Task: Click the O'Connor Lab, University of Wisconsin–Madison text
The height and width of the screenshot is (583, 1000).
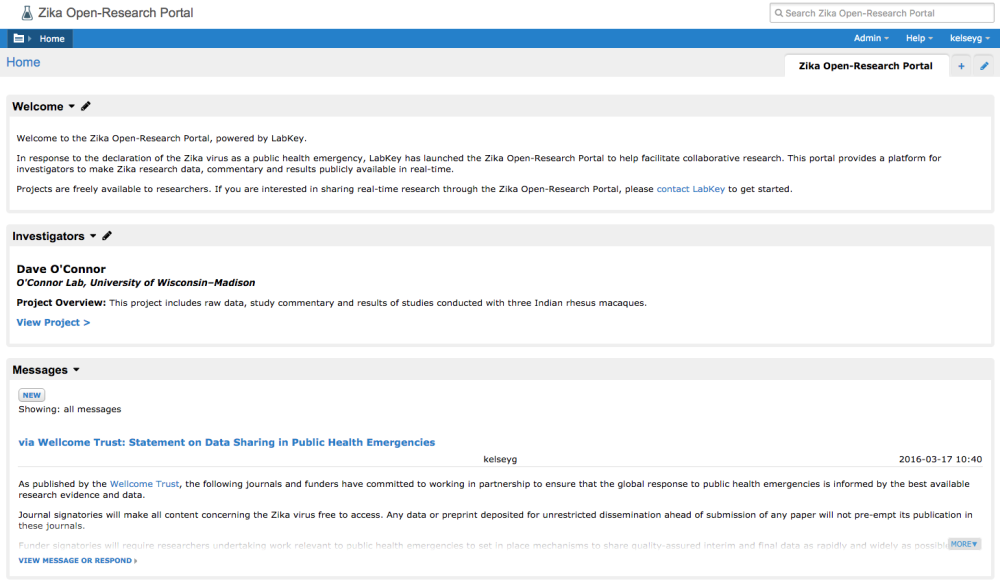Action: 136,283
